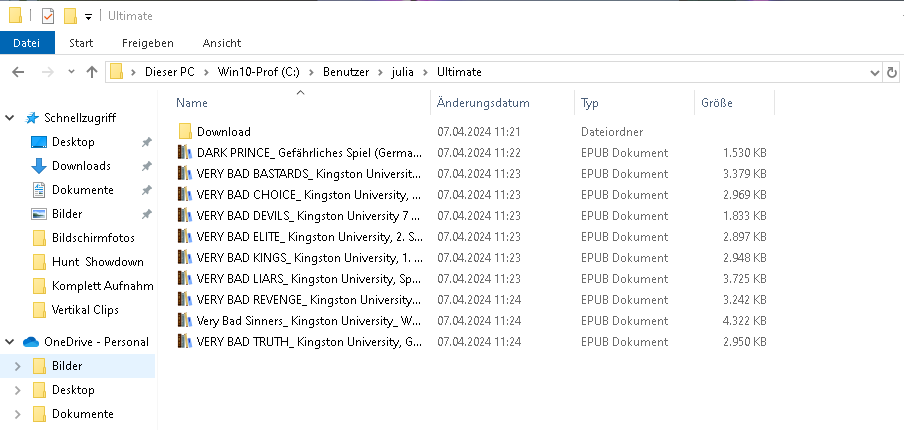Select Desktop folder under OneDrive
Viewport: 904px width, 430px height.
73,390
